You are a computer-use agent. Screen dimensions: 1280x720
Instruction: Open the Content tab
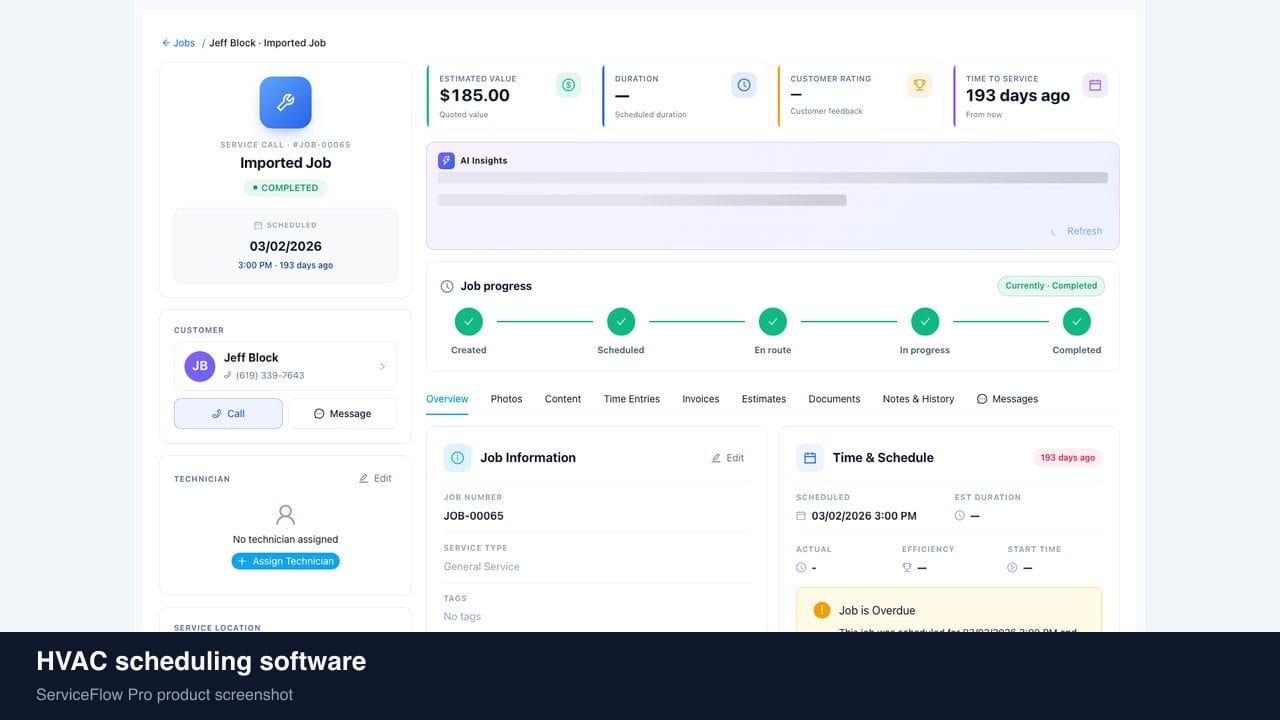coord(563,399)
